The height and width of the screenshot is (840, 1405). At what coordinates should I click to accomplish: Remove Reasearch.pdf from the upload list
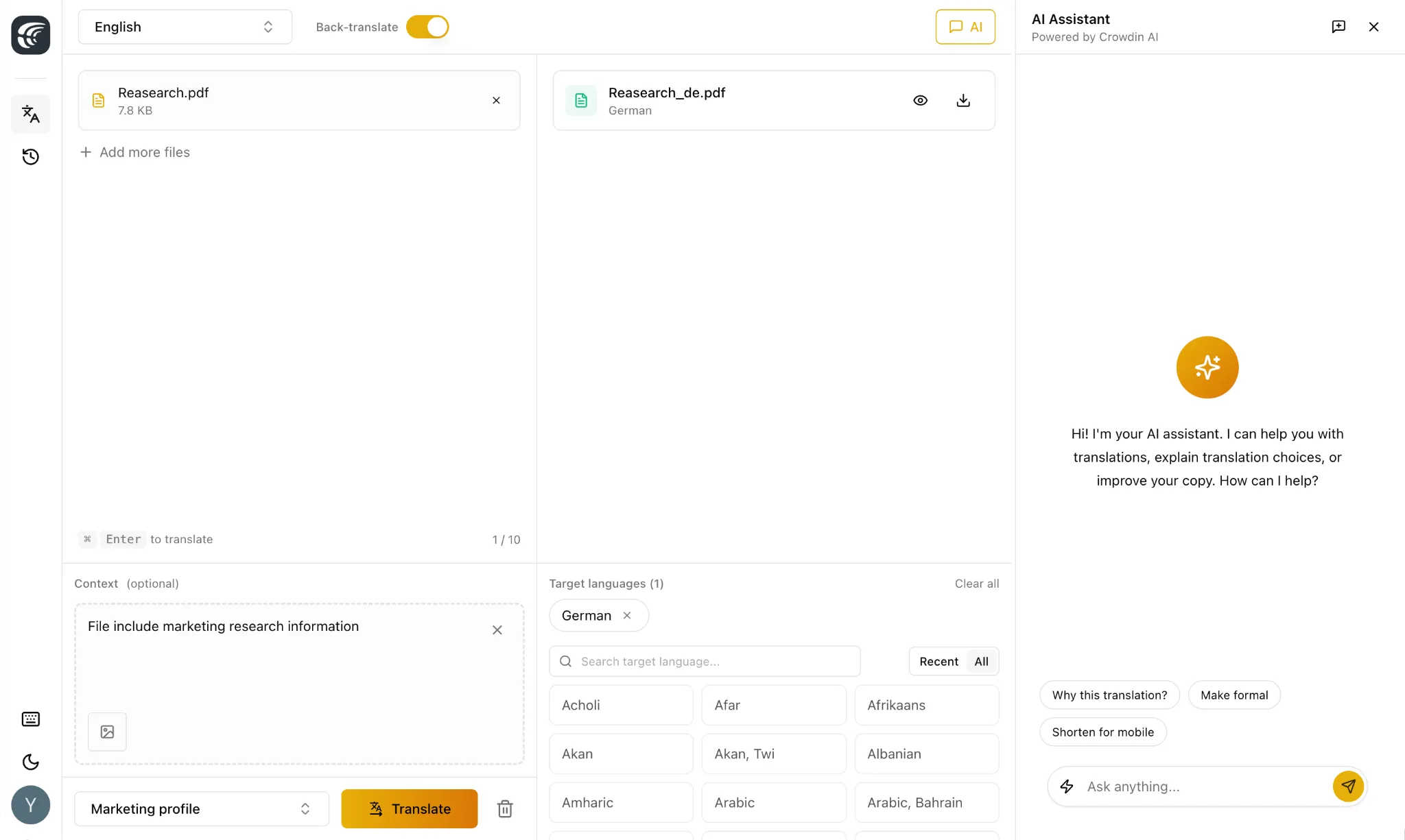pos(495,100)
